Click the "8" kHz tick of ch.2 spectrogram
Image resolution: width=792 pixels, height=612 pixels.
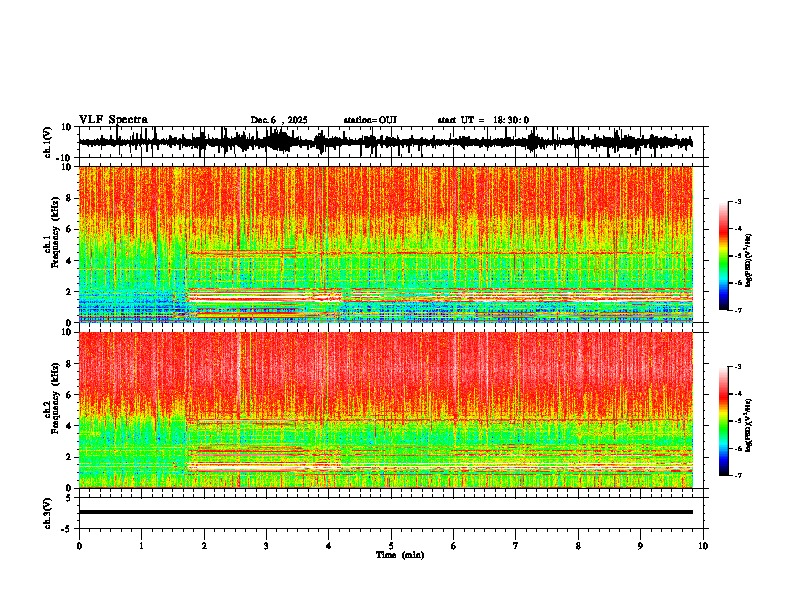[x=69, y=363]
